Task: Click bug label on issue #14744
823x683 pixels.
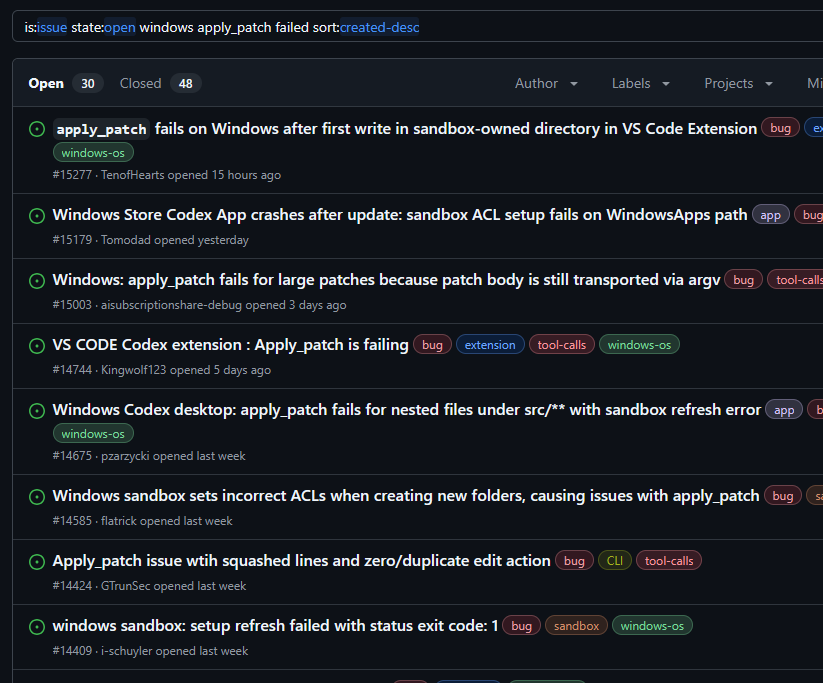Action: (432, 345)
